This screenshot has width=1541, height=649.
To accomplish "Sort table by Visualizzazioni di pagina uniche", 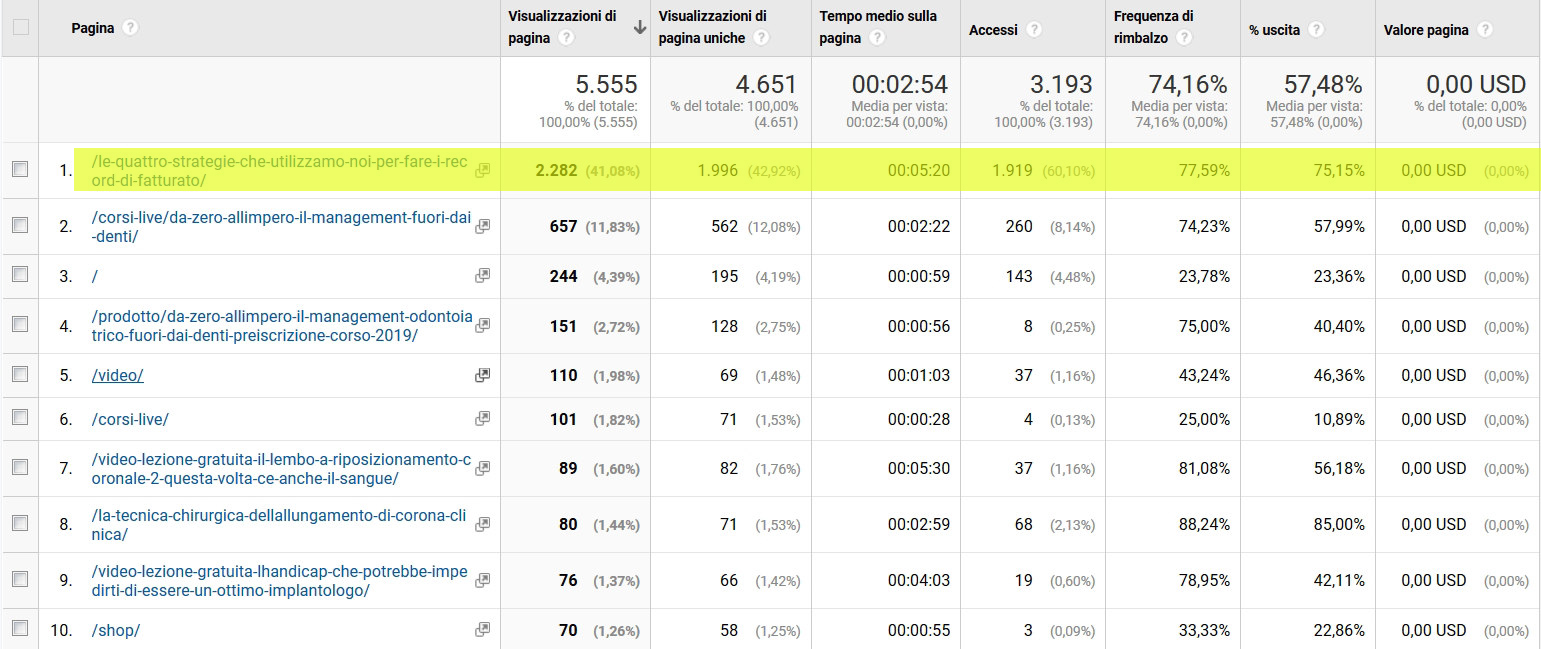I will click(712, 17).
